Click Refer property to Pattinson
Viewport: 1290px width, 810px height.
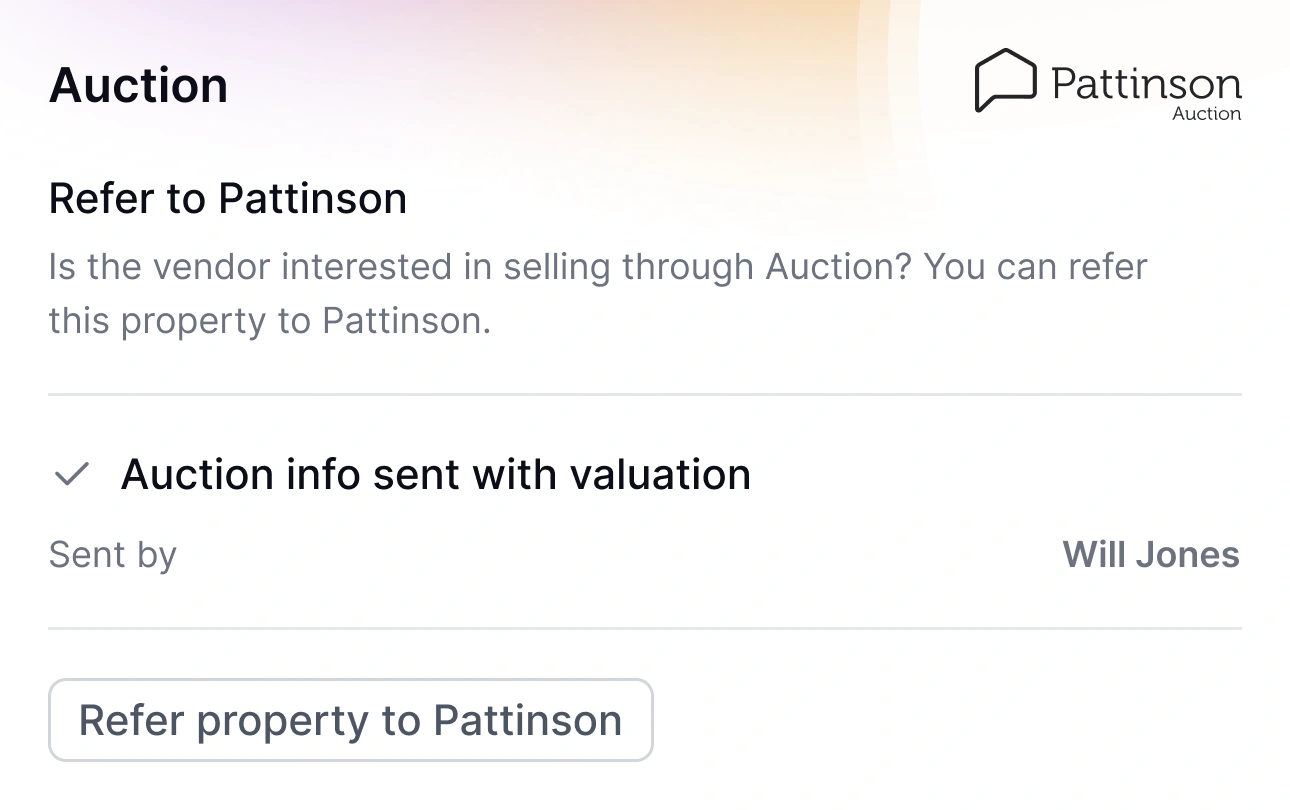click(x=350, y=720)
